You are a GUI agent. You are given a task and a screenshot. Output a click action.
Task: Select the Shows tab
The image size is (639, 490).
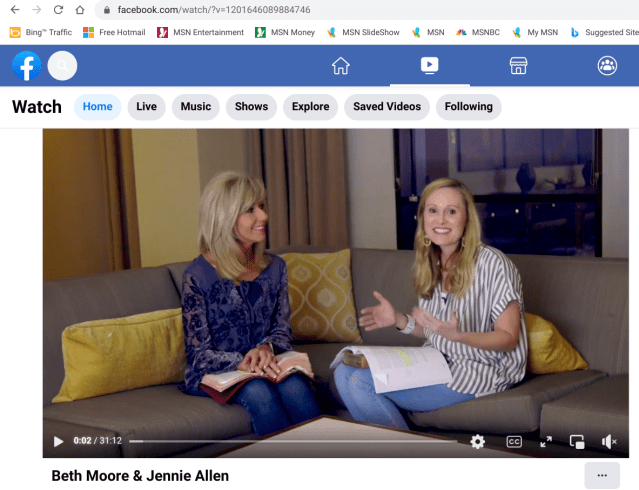[x=251, y=107]
